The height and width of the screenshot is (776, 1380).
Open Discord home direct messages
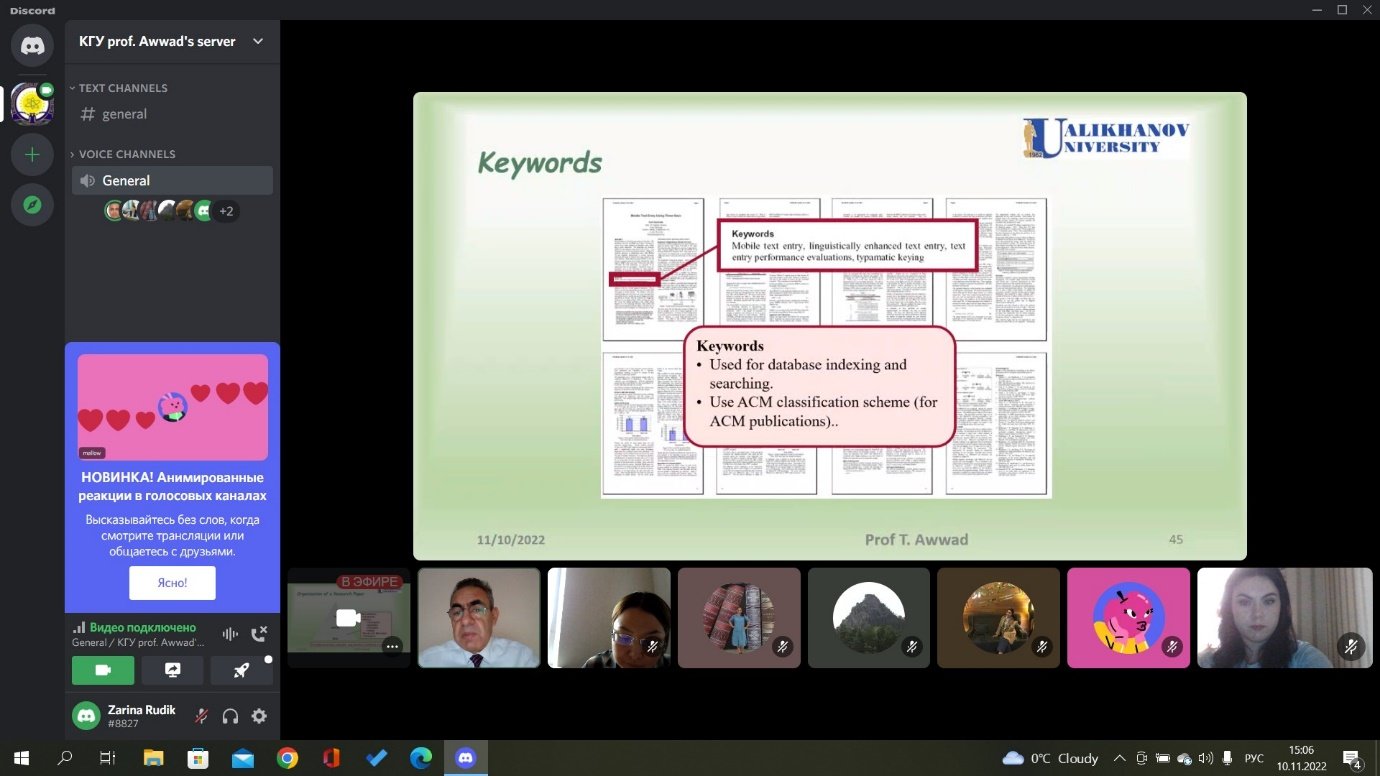(x=32, y=46)
